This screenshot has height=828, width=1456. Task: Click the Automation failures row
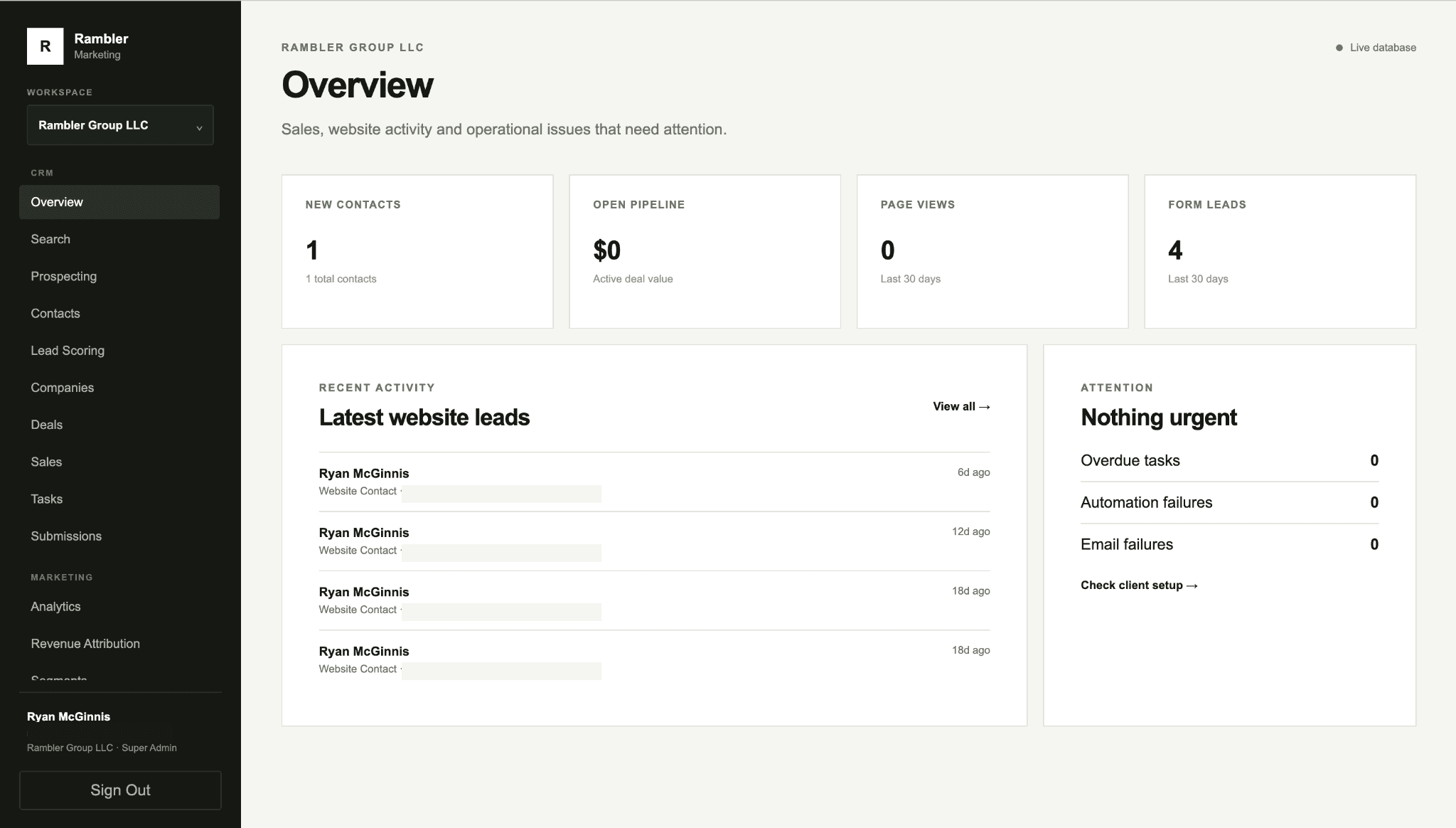[1229, 502]
